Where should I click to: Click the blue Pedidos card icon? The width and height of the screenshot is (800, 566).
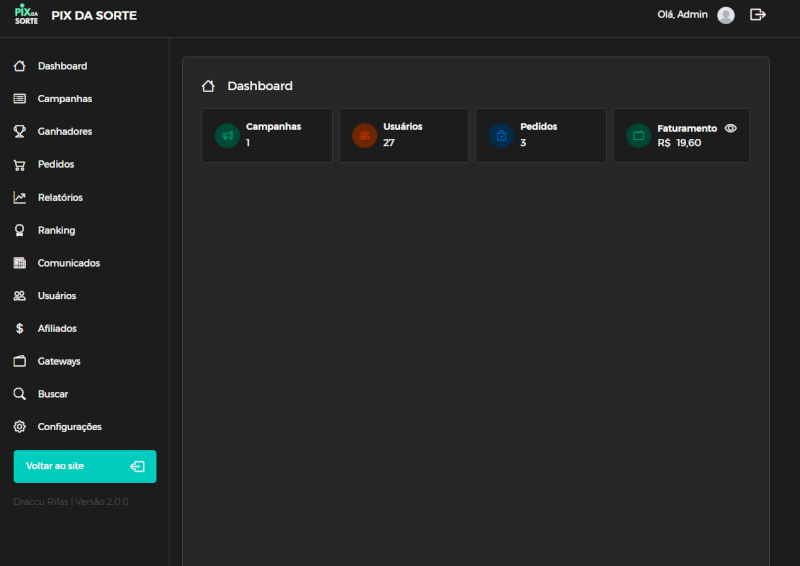(x=501, y=135)
